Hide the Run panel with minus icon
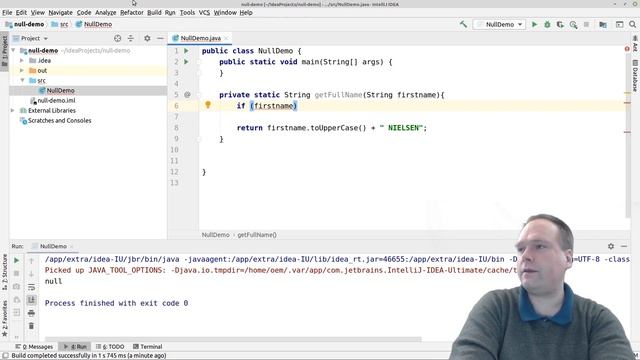640x360 pixels. click(x=624, y=246)
